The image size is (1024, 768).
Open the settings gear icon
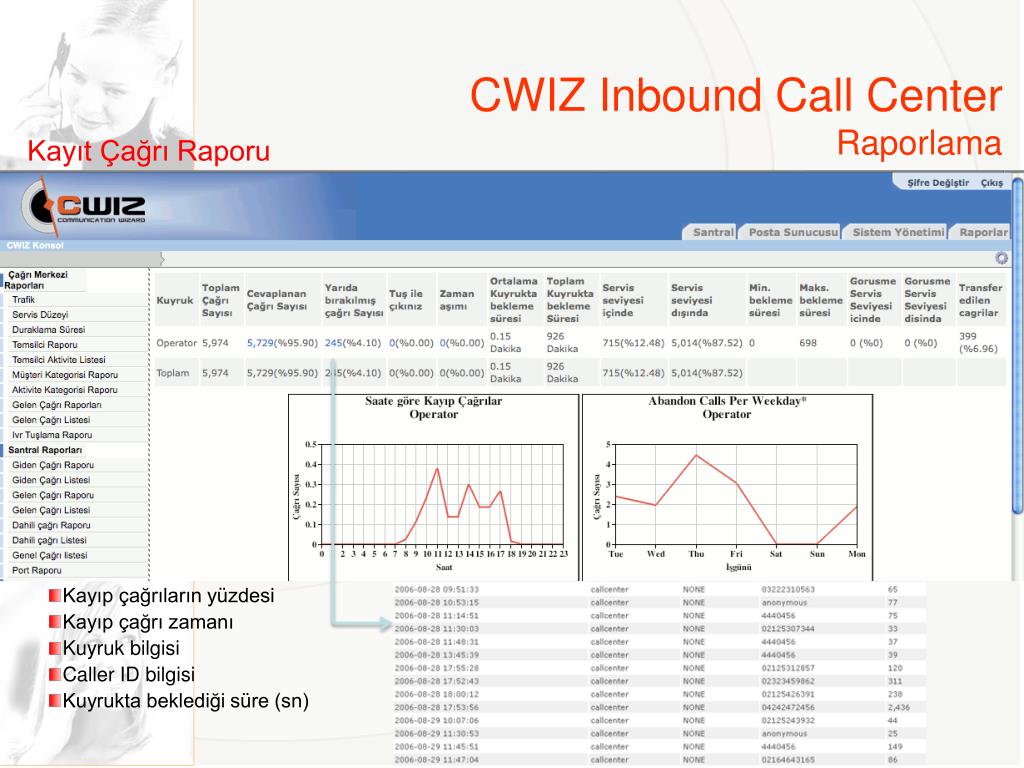click(x=1001, y=258)
